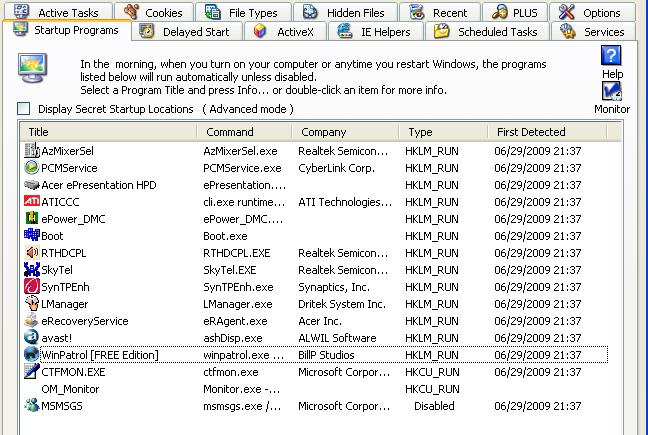The width and height of the screenshot is (648, 435).
Task: Click the Help question mark icon
Action: pos(612,57)
